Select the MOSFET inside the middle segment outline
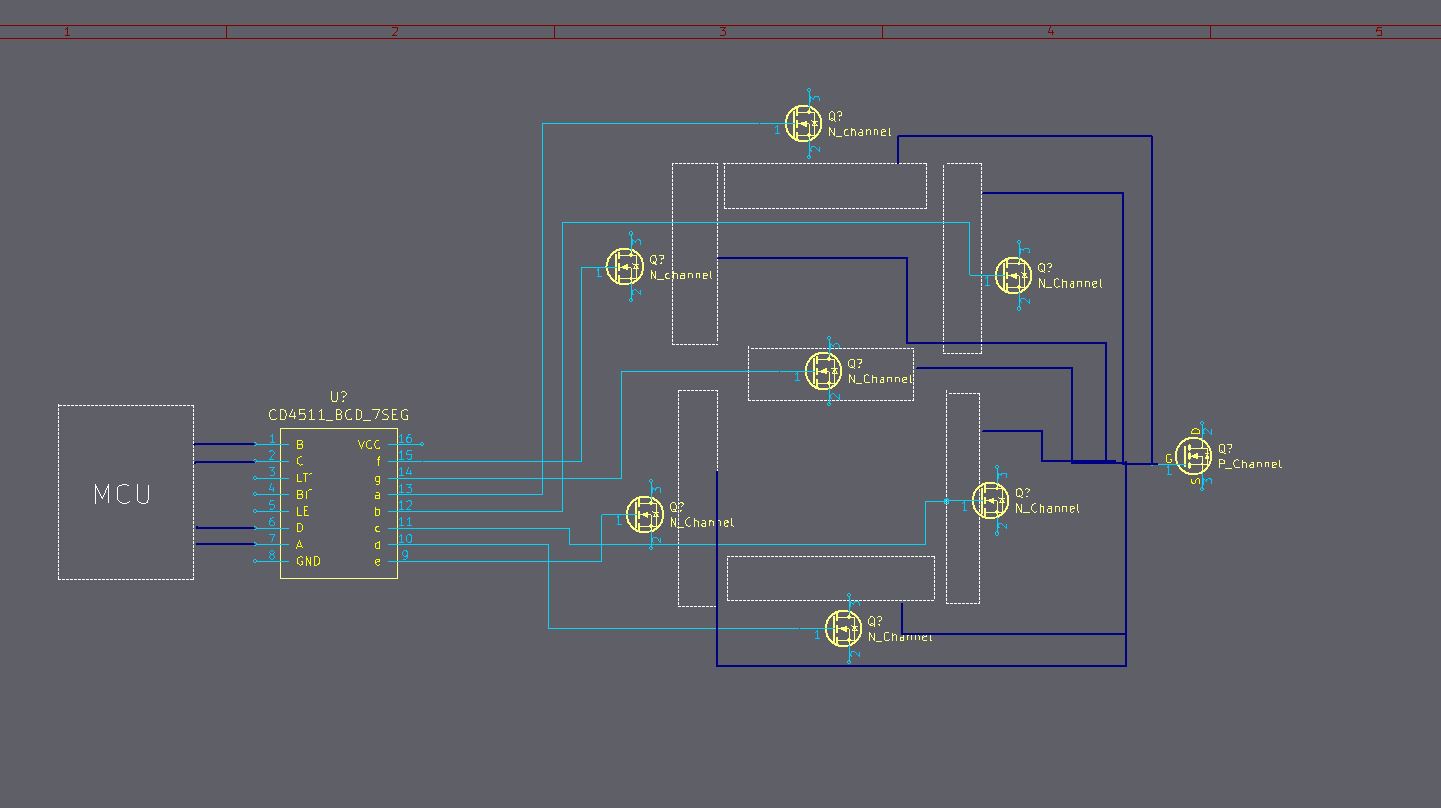The width and height of the screenshot is (1441, 808). coord(824,371)
